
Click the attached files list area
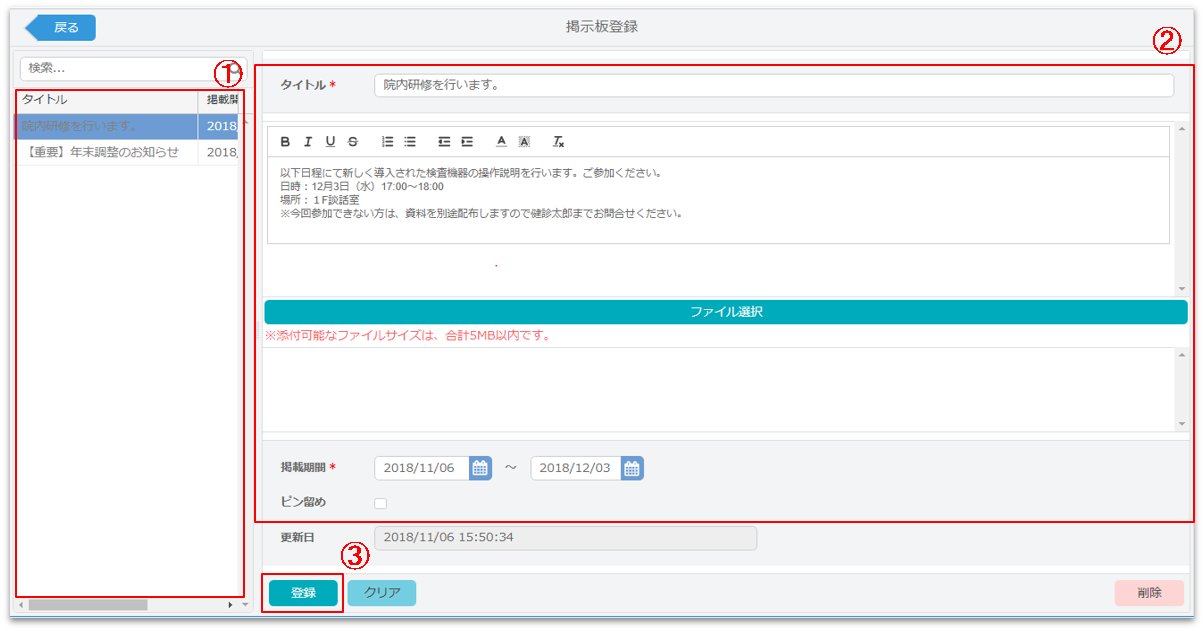click(x=718, y=389)
